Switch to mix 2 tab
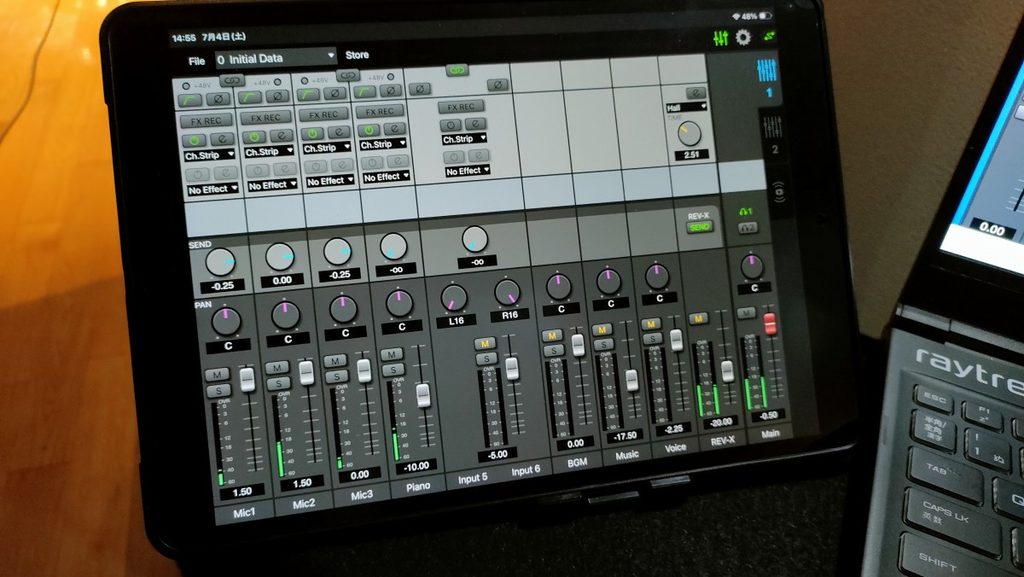 [773, 135]
